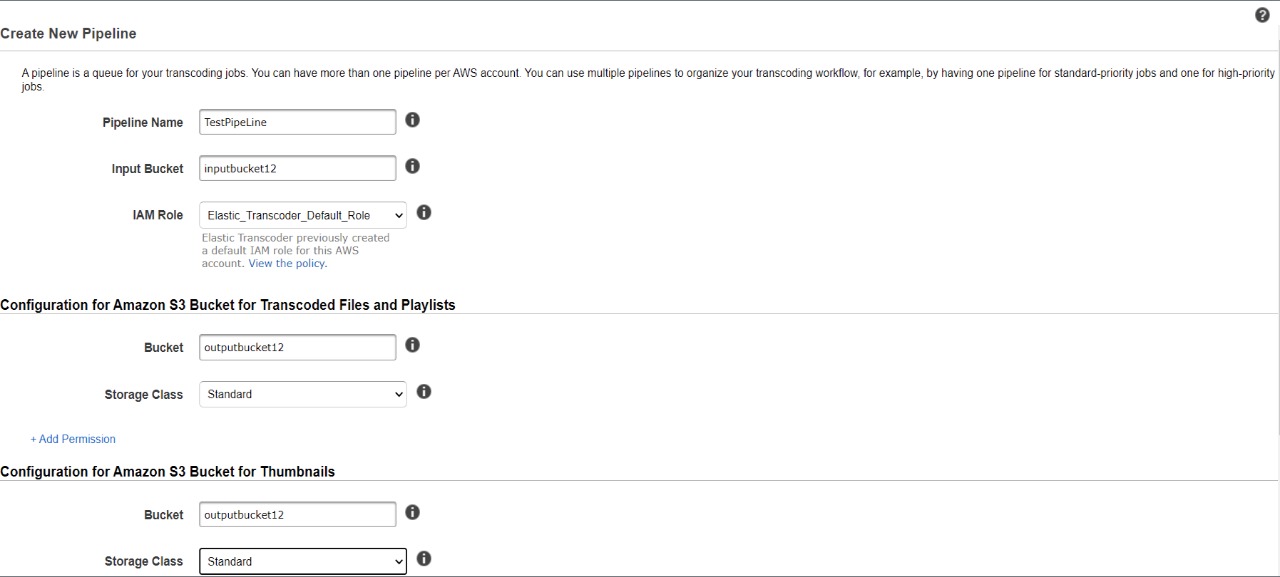Show info icon beside Input Bucket
The height and width of the screenshot is (577, 1280).
point(412,166)
